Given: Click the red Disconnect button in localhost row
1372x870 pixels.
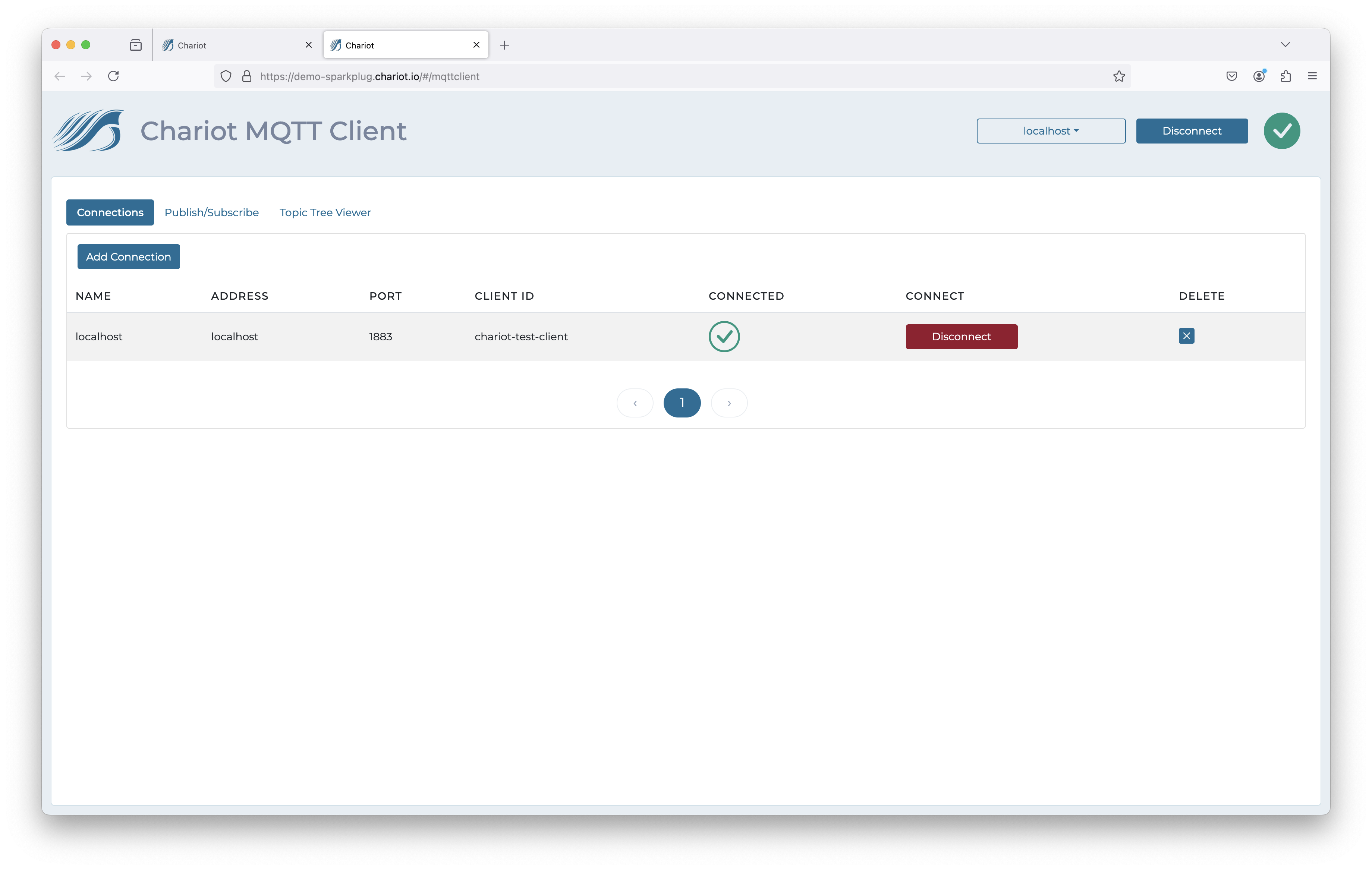Looking at the screenshot, I should [x=961, y=337].
